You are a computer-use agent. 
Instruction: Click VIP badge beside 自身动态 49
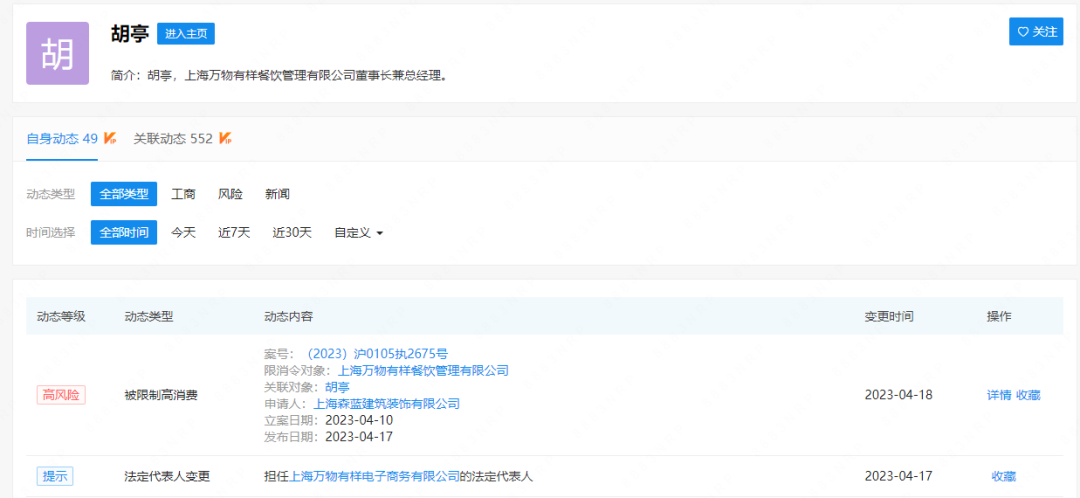[110, 138]
